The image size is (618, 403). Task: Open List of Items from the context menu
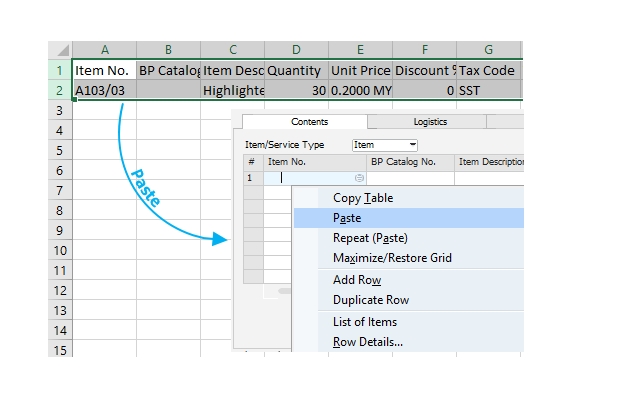(409, 322)
